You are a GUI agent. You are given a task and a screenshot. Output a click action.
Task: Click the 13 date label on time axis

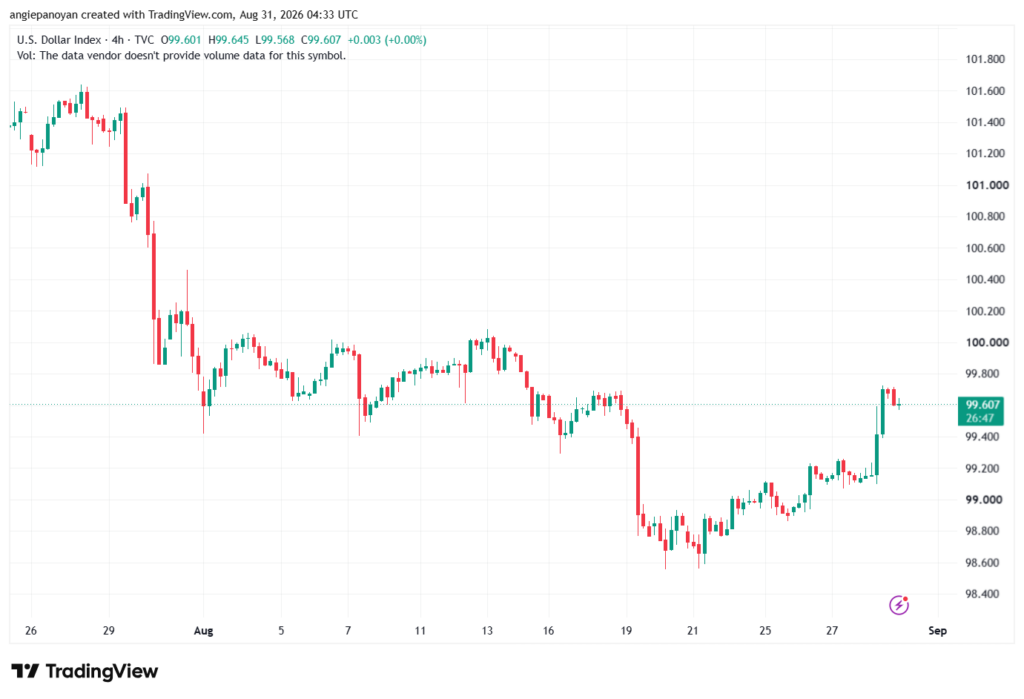click(487, 631)
